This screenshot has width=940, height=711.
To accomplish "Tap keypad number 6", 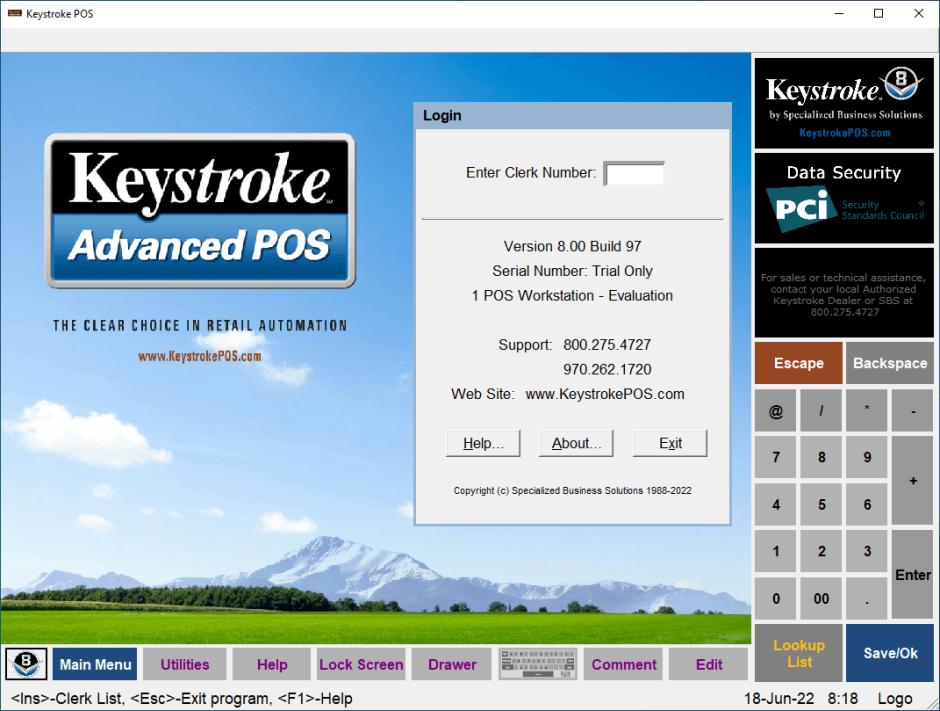I will [x=867, y=504].
